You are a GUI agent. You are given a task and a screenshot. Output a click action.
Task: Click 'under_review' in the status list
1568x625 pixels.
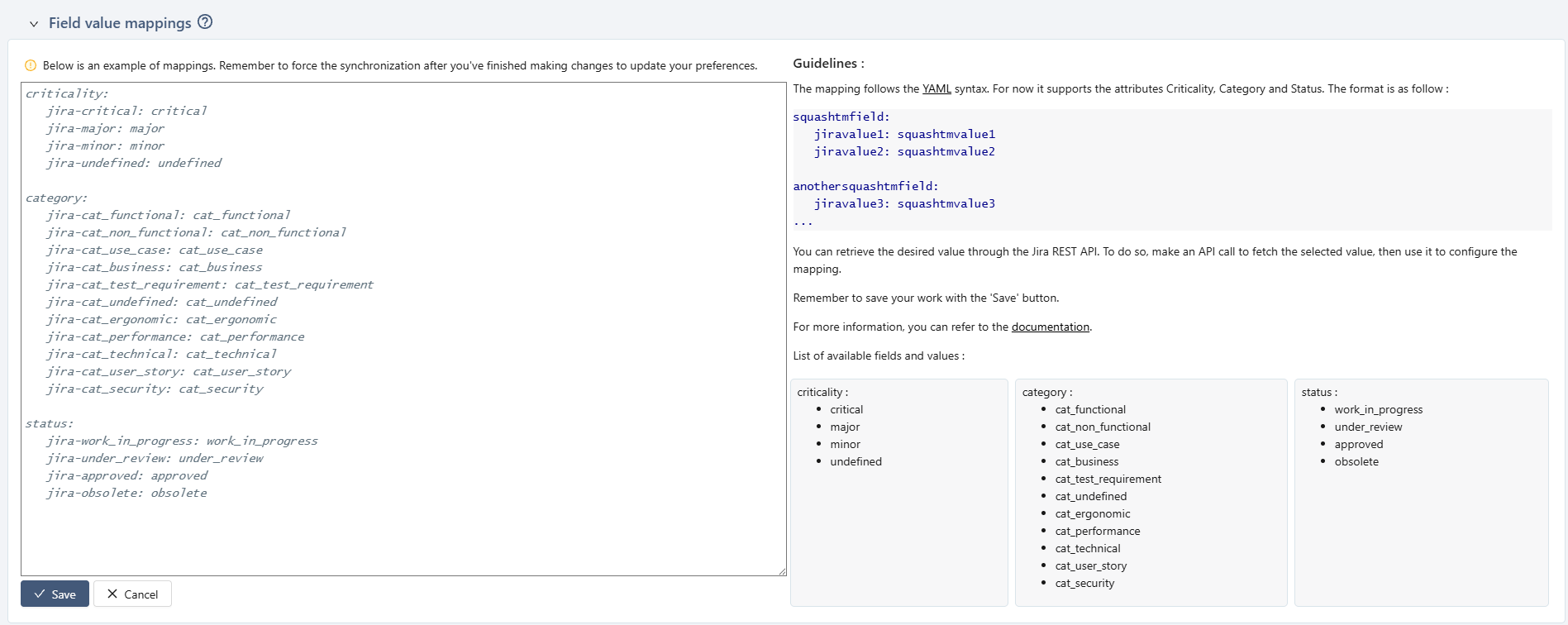click(1368, 427)
